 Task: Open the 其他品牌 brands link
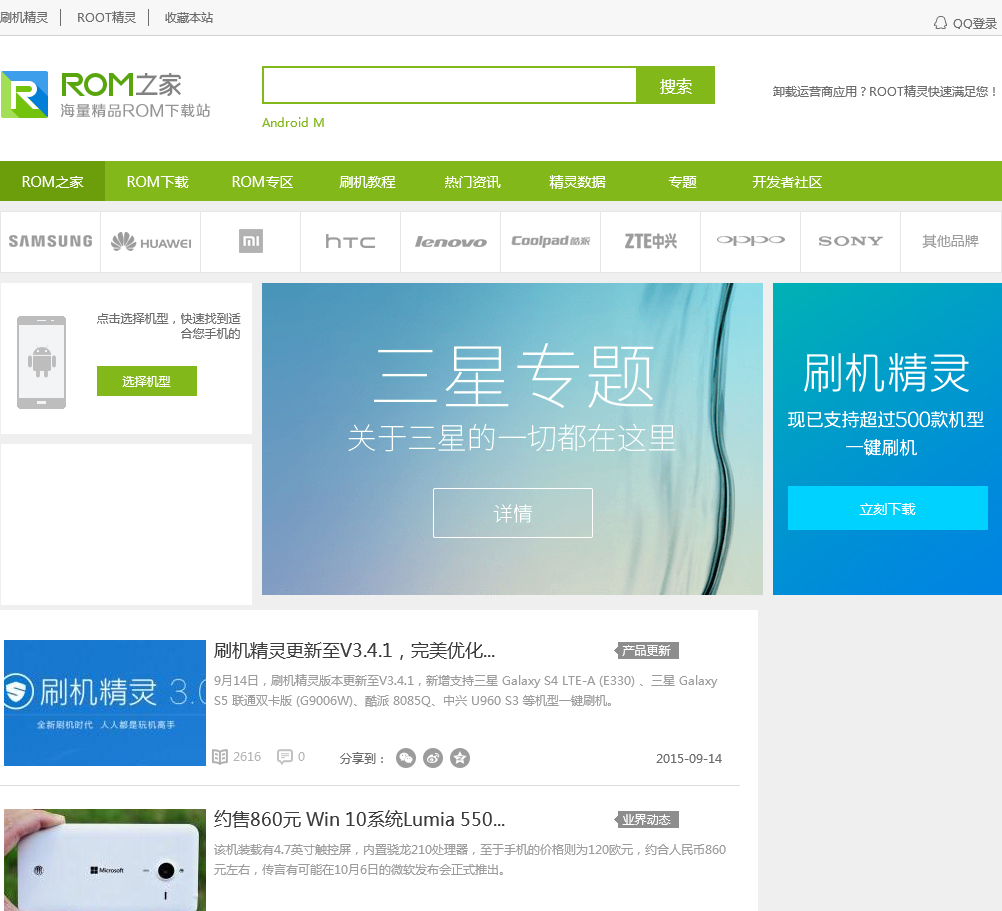point(950,241)
